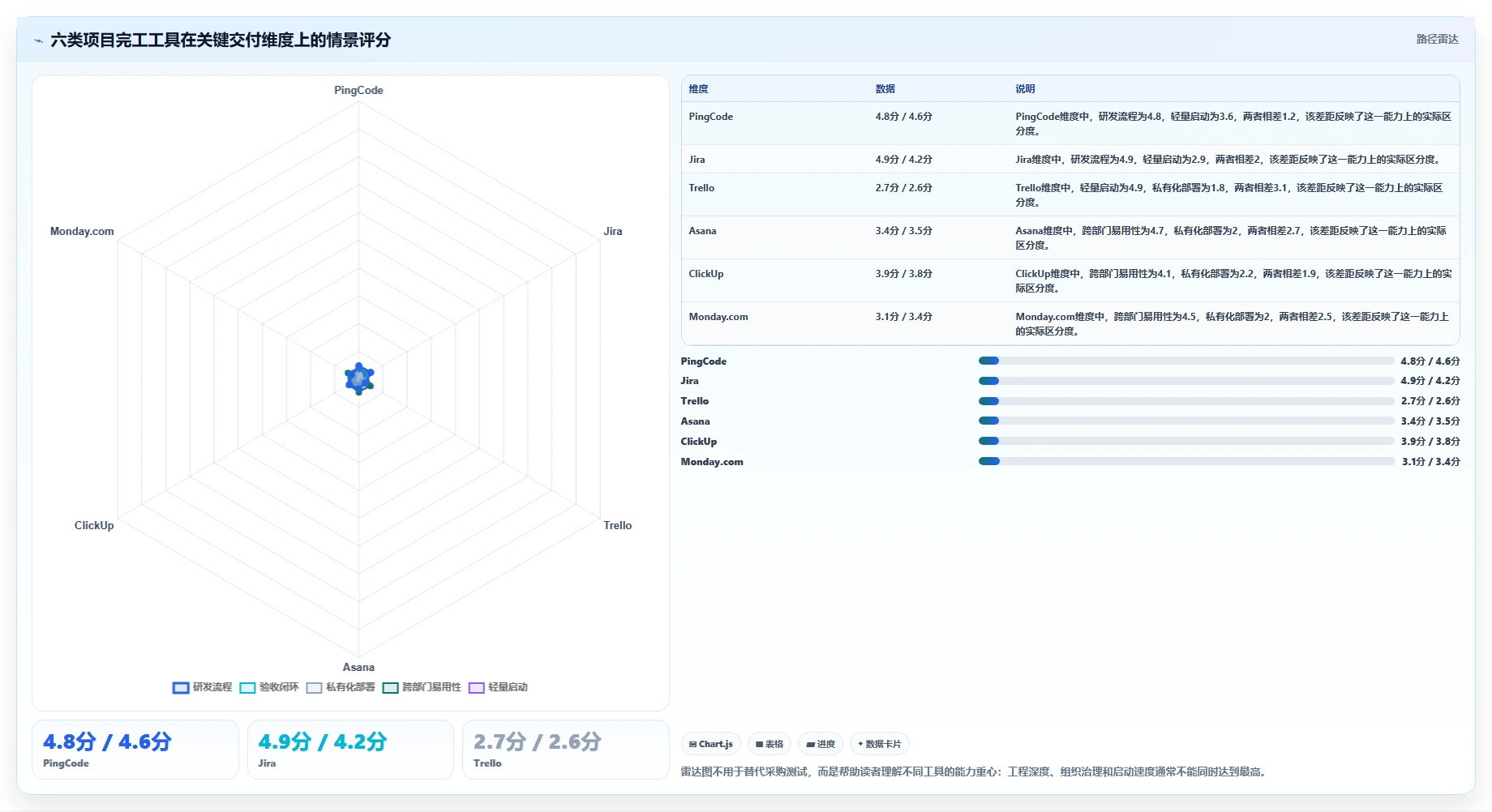This screenshot has height=812, width=1492.
Task: Toggle the 研发流程 legend swatch
Action: tap(181, 688)
